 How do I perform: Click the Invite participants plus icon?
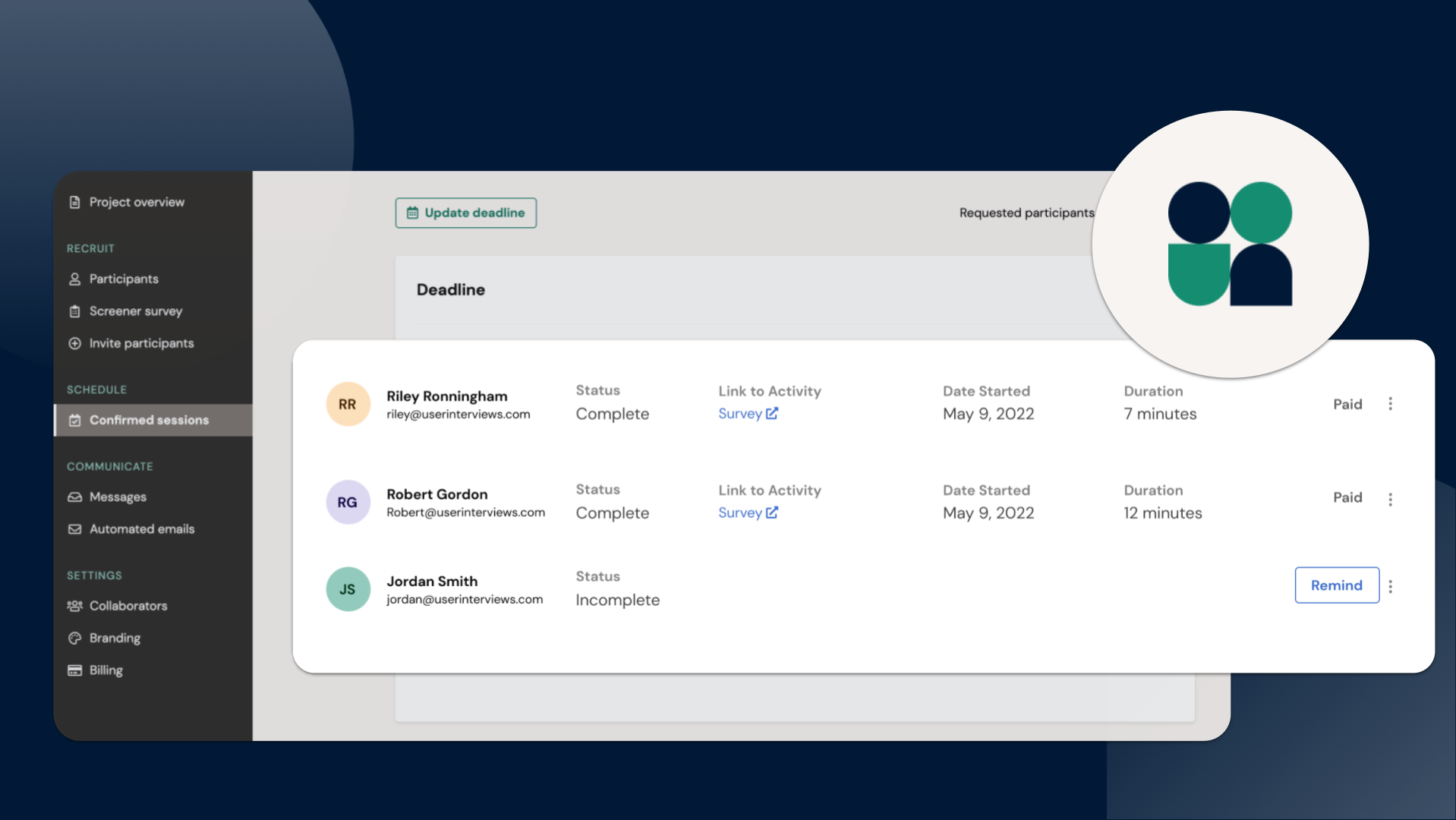coord(74,343)
